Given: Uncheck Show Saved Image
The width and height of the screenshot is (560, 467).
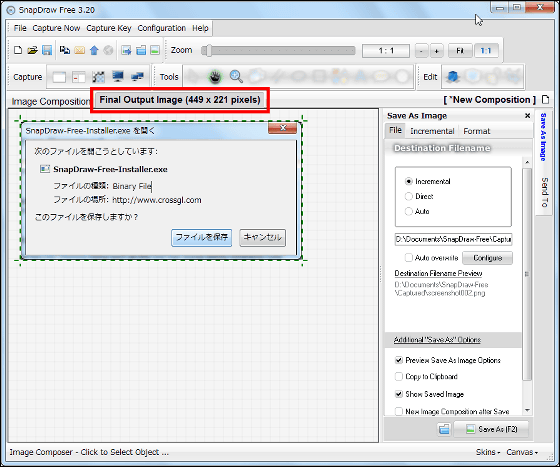Looking at the screenshot, I should point(399,394).
